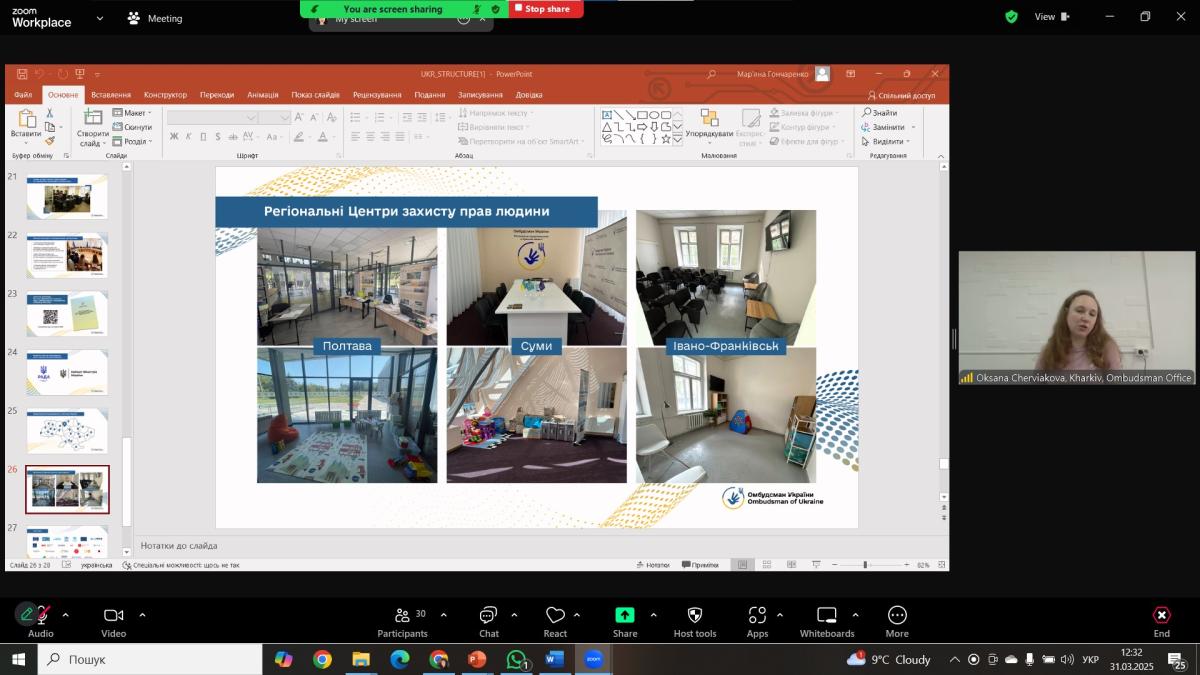This screenshot has height=675, width=1200.
Task: Open the Zoom Workplace dropdown chevron
Action: 100,18
